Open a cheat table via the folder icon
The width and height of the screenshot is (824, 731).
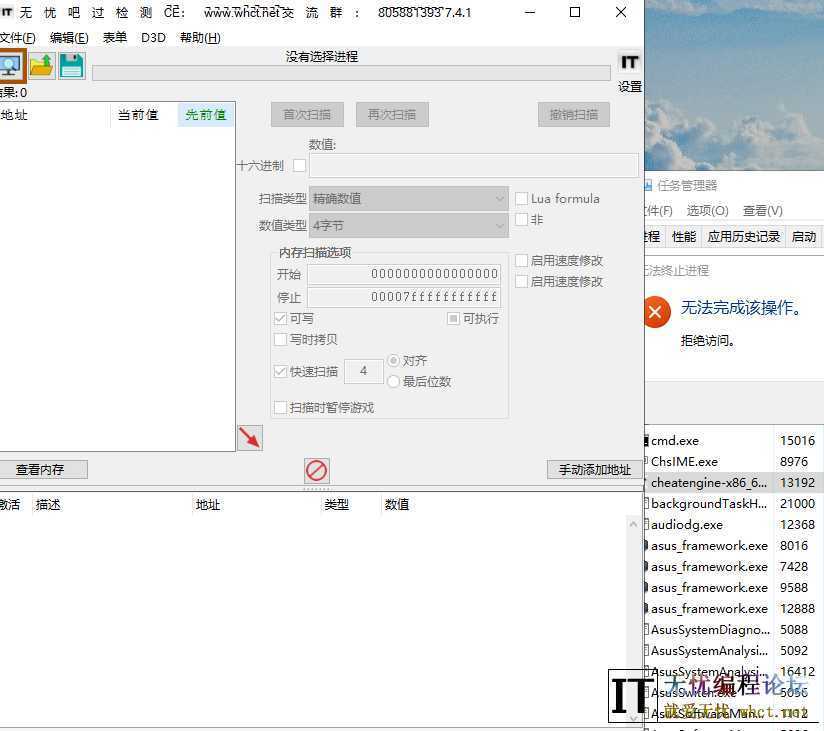(41, 65)
